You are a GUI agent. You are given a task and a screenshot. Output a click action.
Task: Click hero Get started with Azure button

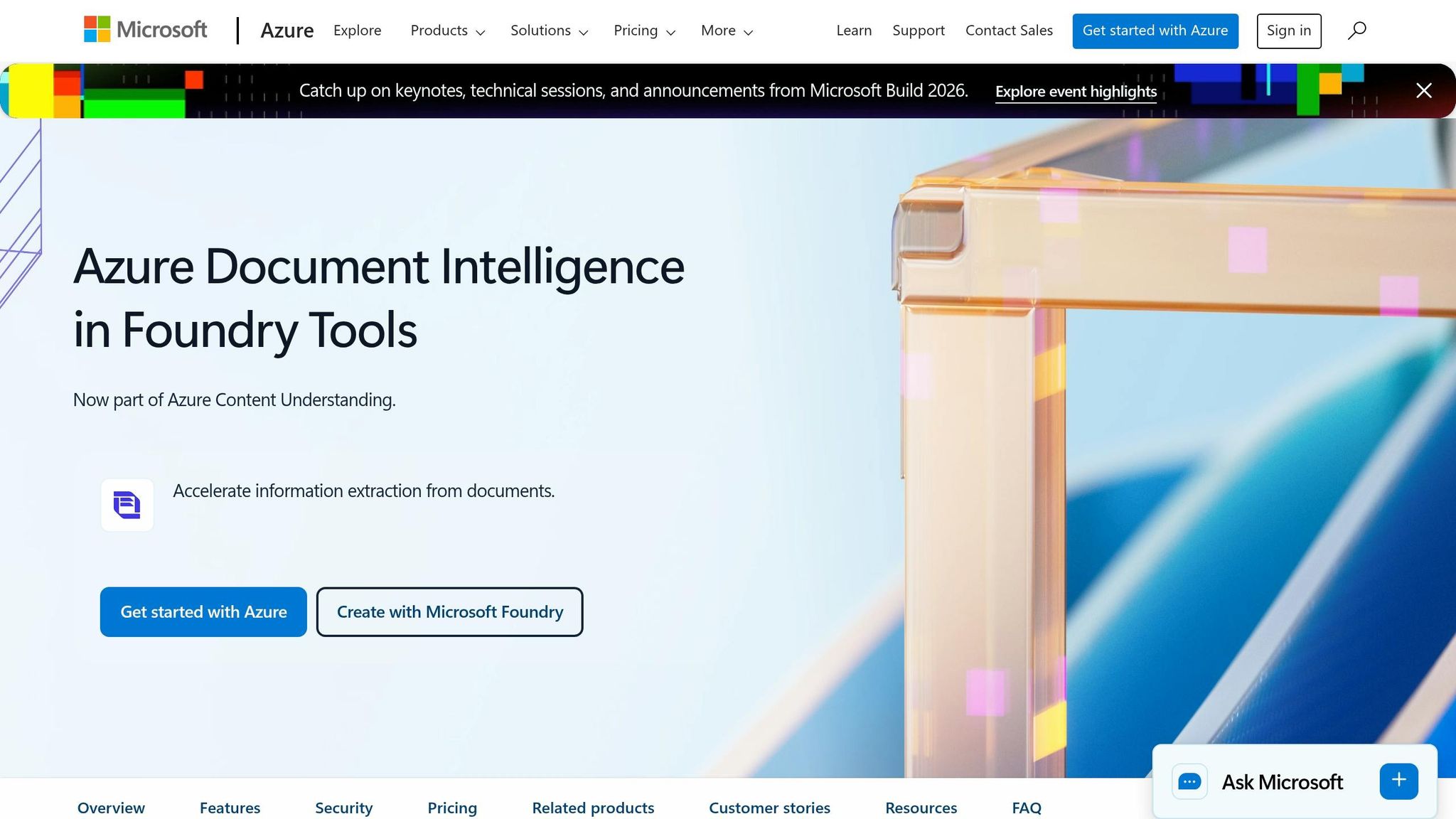pyautogui.click(x=203, y=611)
